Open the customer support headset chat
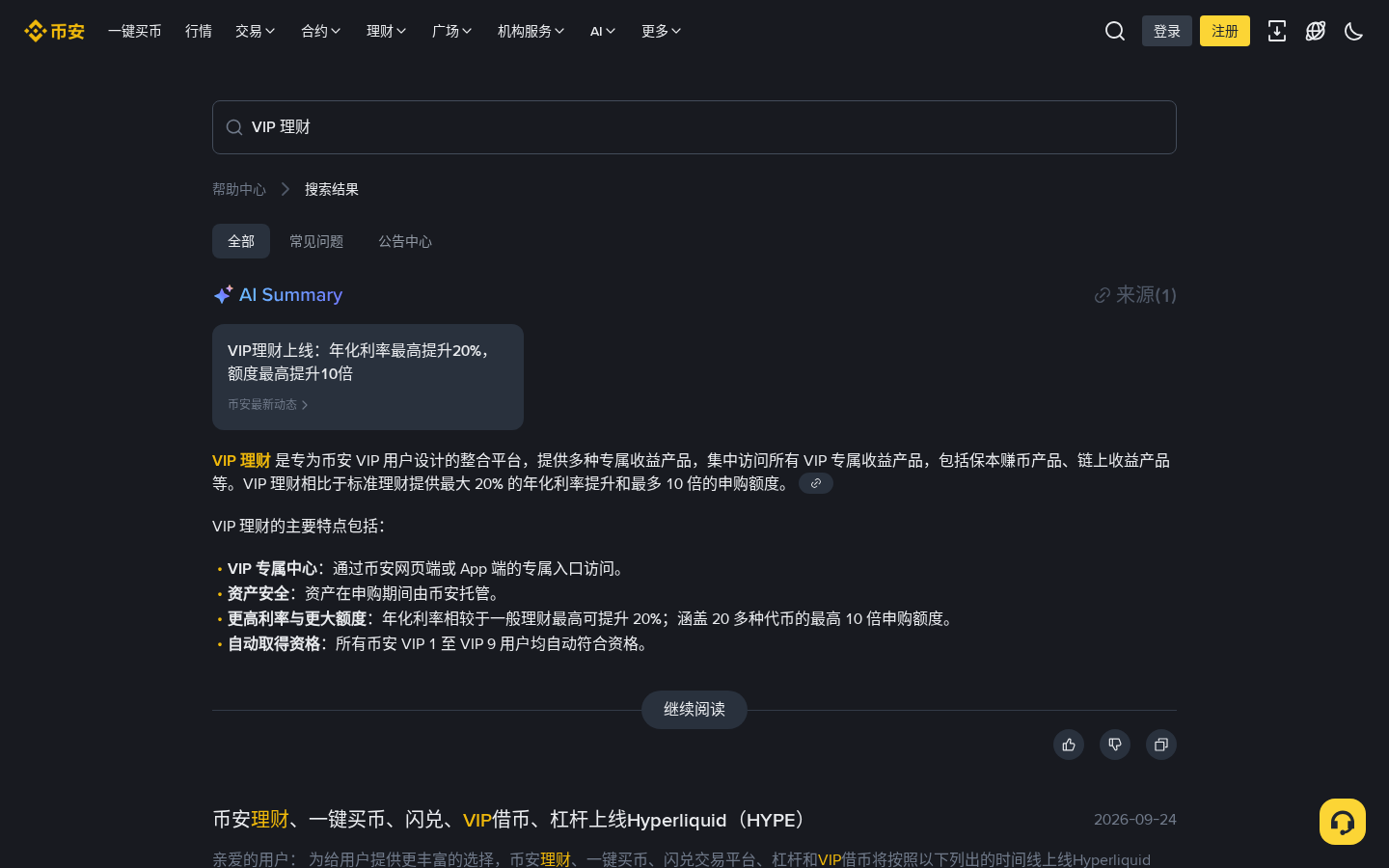 point(1343,822)
